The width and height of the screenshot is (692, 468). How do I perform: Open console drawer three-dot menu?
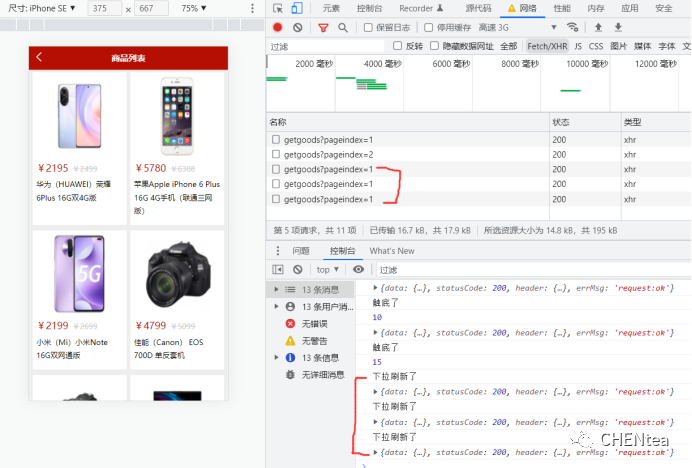[x=278, y=251]
